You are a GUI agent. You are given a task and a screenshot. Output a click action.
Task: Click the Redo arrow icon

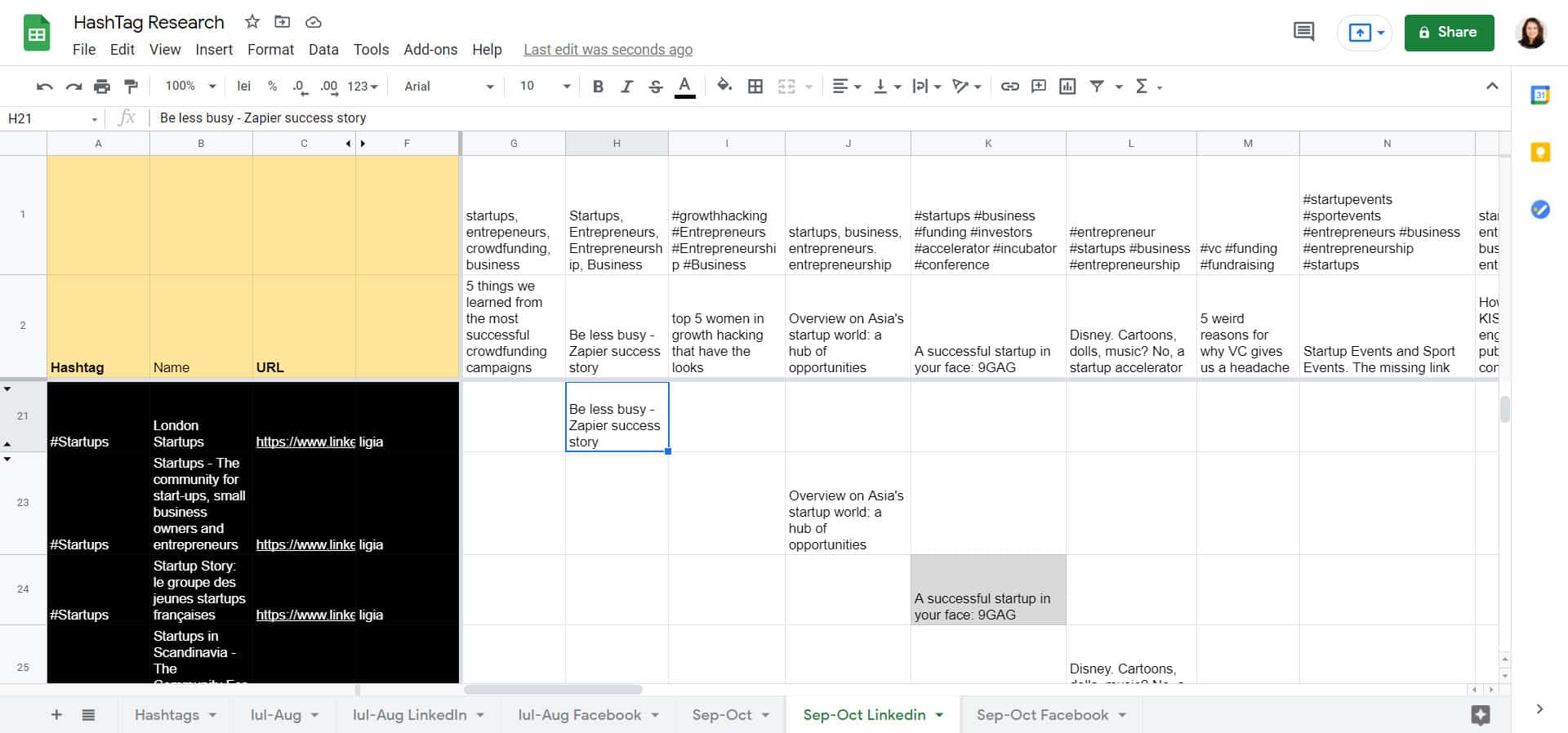pos(73,87)
